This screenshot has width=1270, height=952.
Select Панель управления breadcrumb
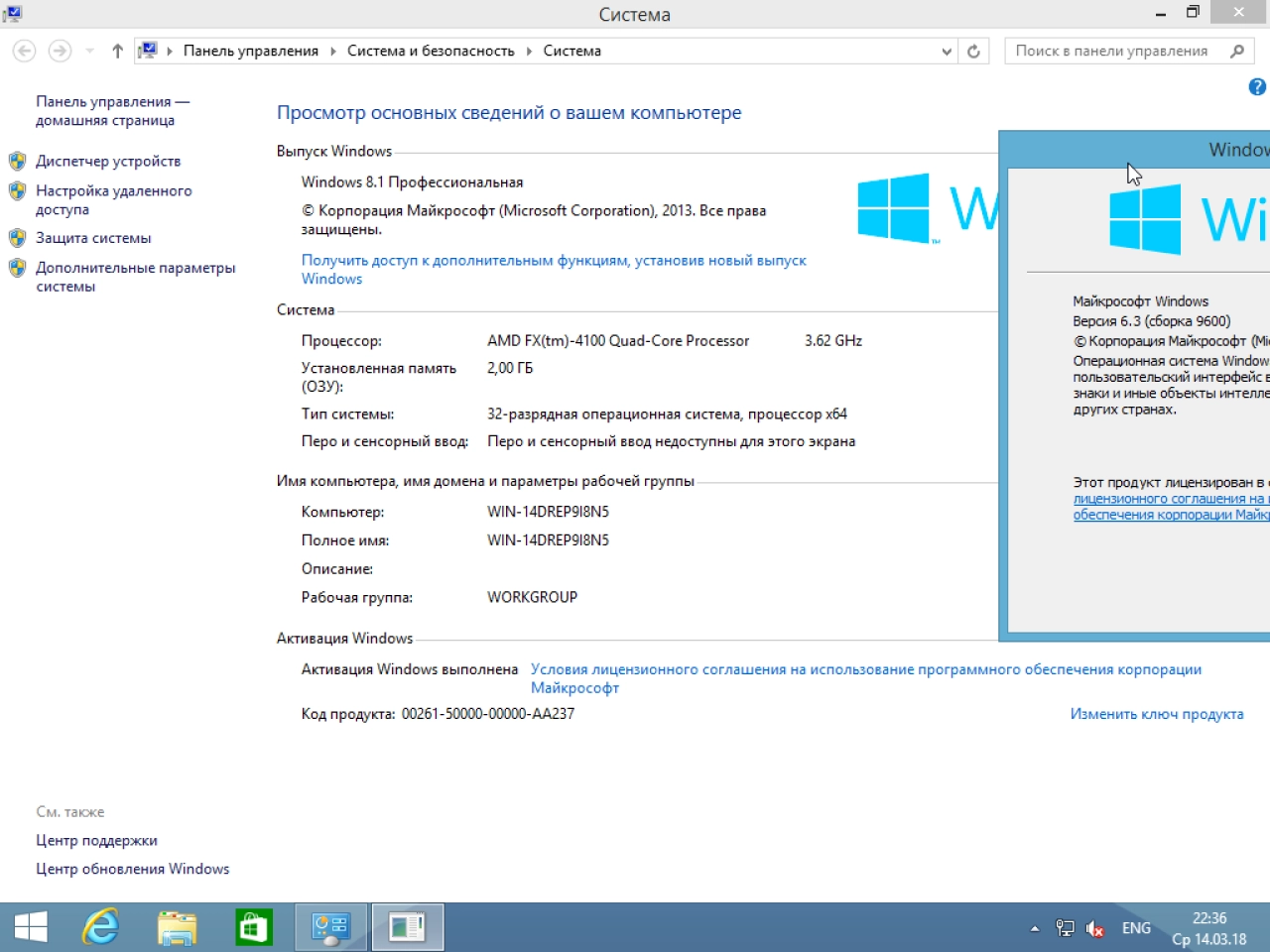click(x=251, y=51)
